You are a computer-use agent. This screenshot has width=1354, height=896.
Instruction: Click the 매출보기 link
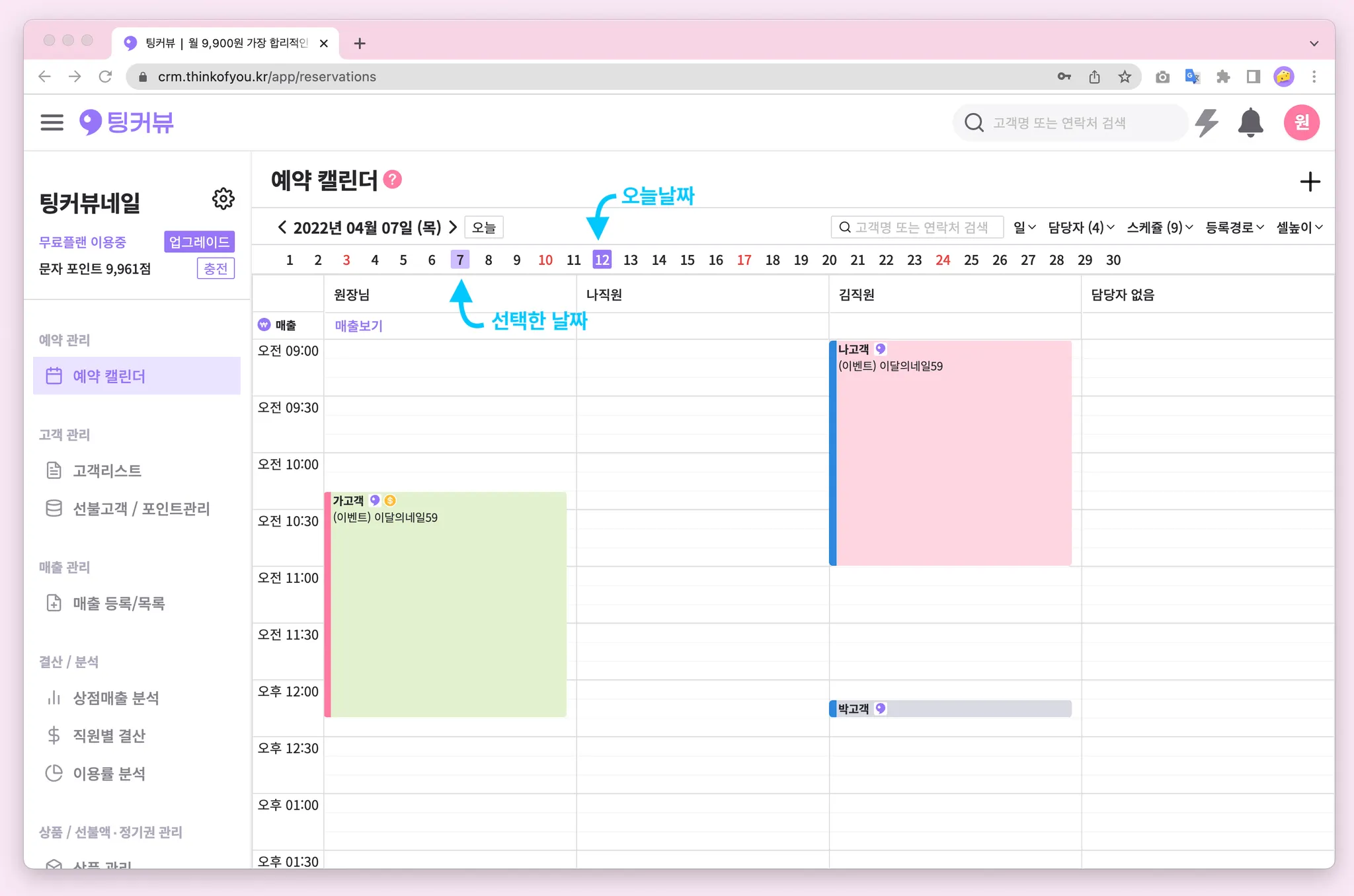(358, 326)
